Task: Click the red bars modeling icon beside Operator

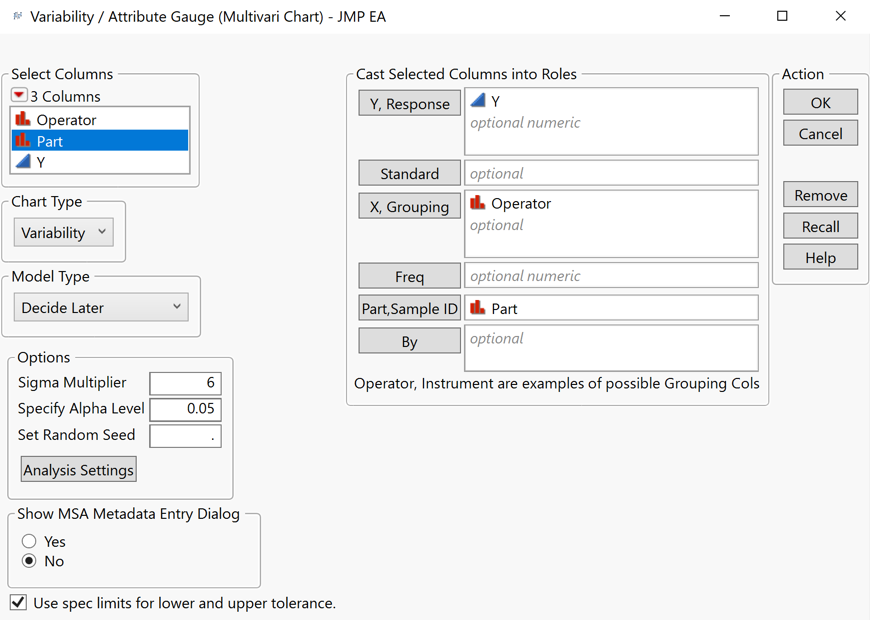Action: (25, 117)
